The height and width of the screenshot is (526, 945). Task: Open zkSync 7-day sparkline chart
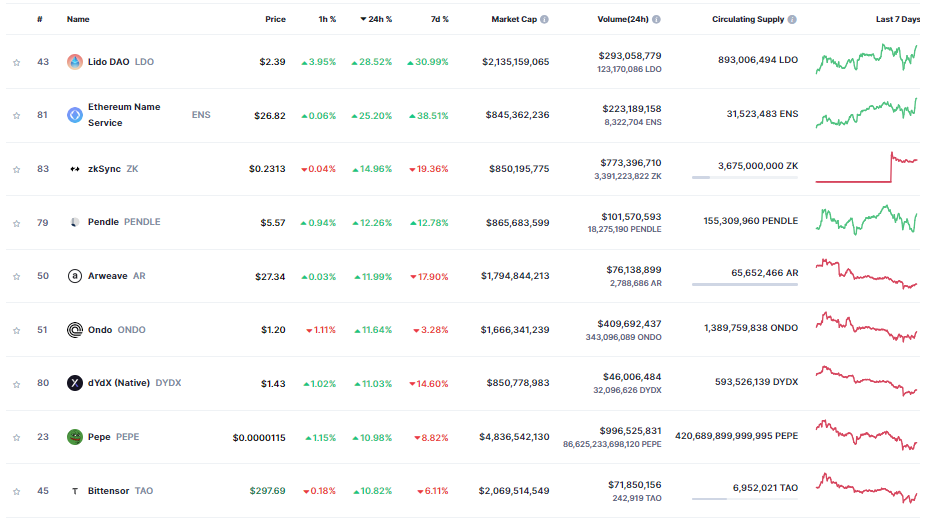867,167
